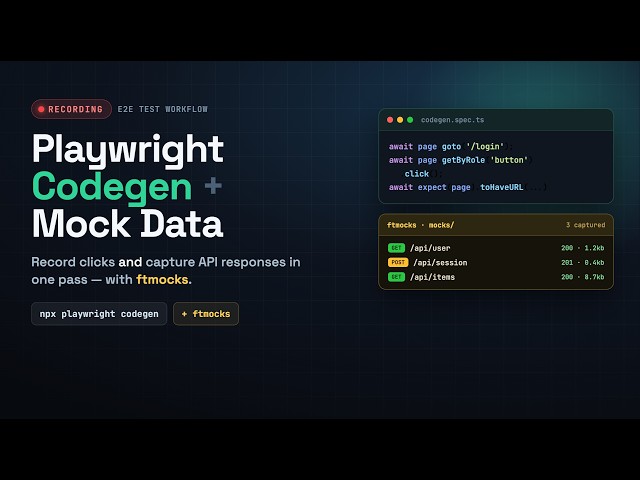Click the plus sign after Codegen
The width and height of the screenshot is (640, 480).
click(x=213, y=186)
